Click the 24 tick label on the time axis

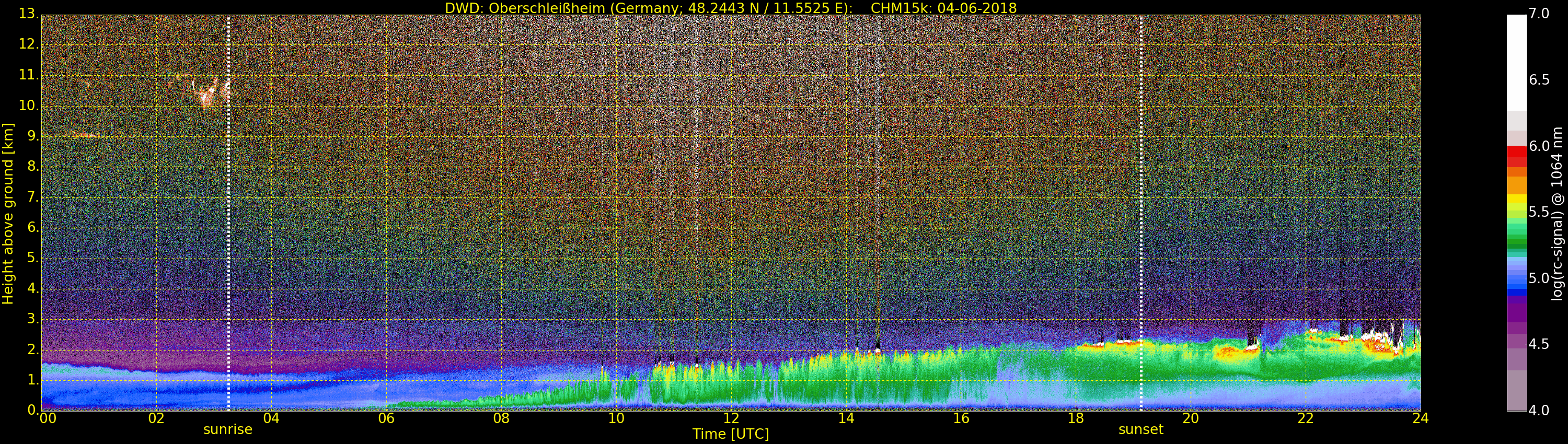click(x=1420, y=418)
